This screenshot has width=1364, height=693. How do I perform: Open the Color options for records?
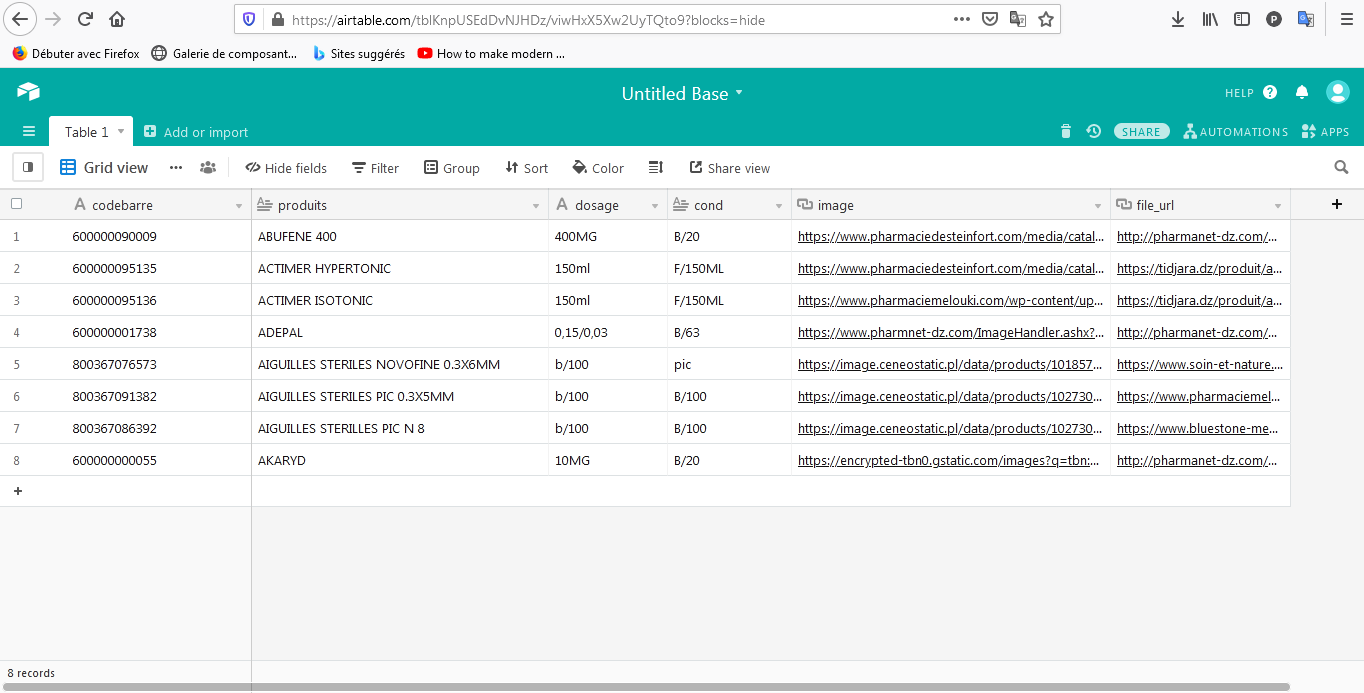coord(598,168)
